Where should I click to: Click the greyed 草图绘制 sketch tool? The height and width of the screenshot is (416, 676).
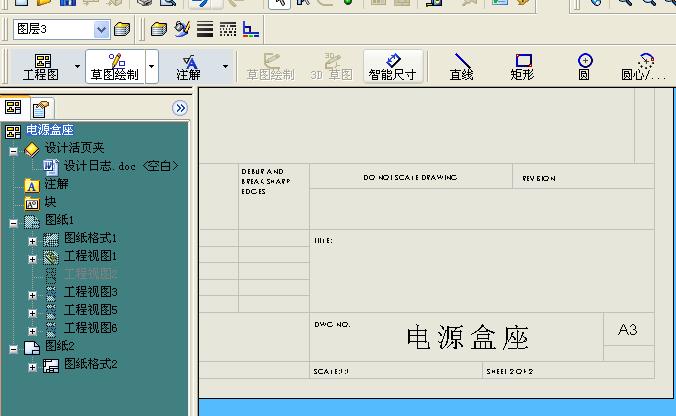[270, 67]
